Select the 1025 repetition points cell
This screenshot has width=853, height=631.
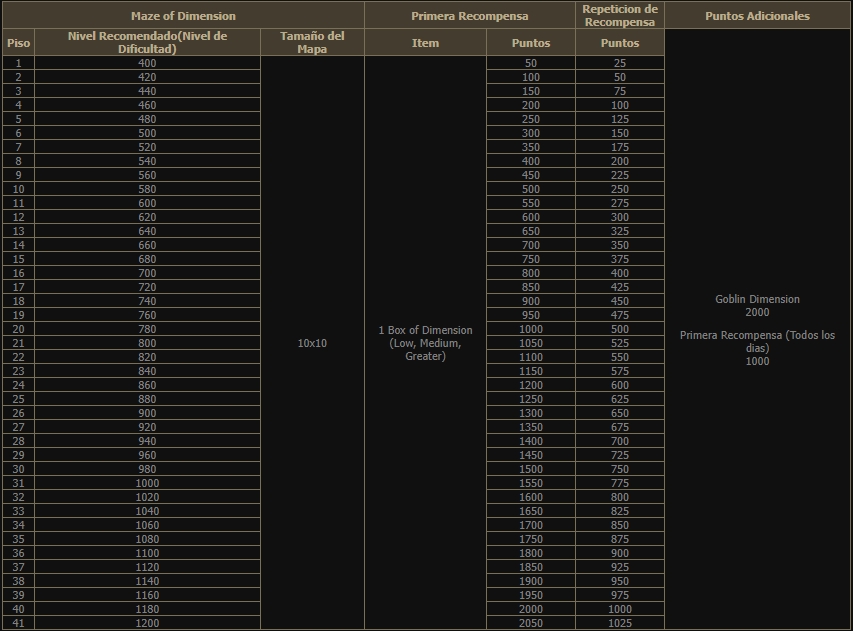[x=620, y=623]
